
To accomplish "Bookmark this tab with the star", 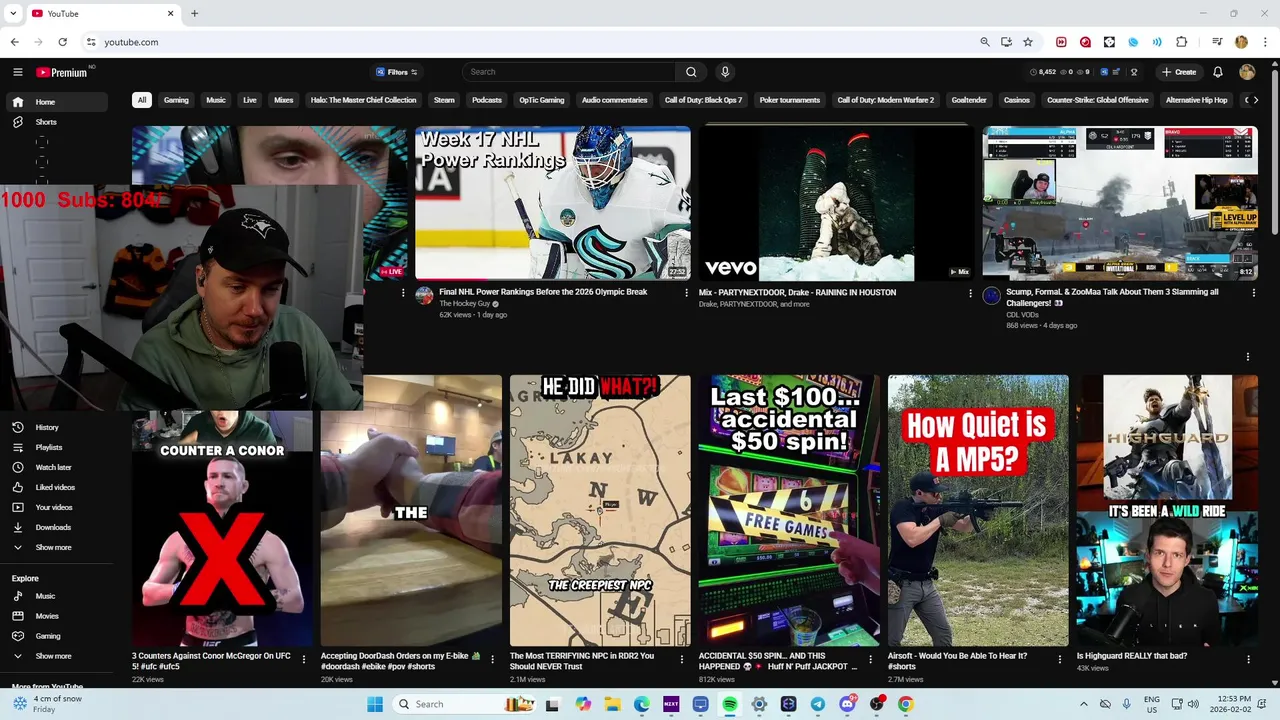I will tap(1028, 42).
